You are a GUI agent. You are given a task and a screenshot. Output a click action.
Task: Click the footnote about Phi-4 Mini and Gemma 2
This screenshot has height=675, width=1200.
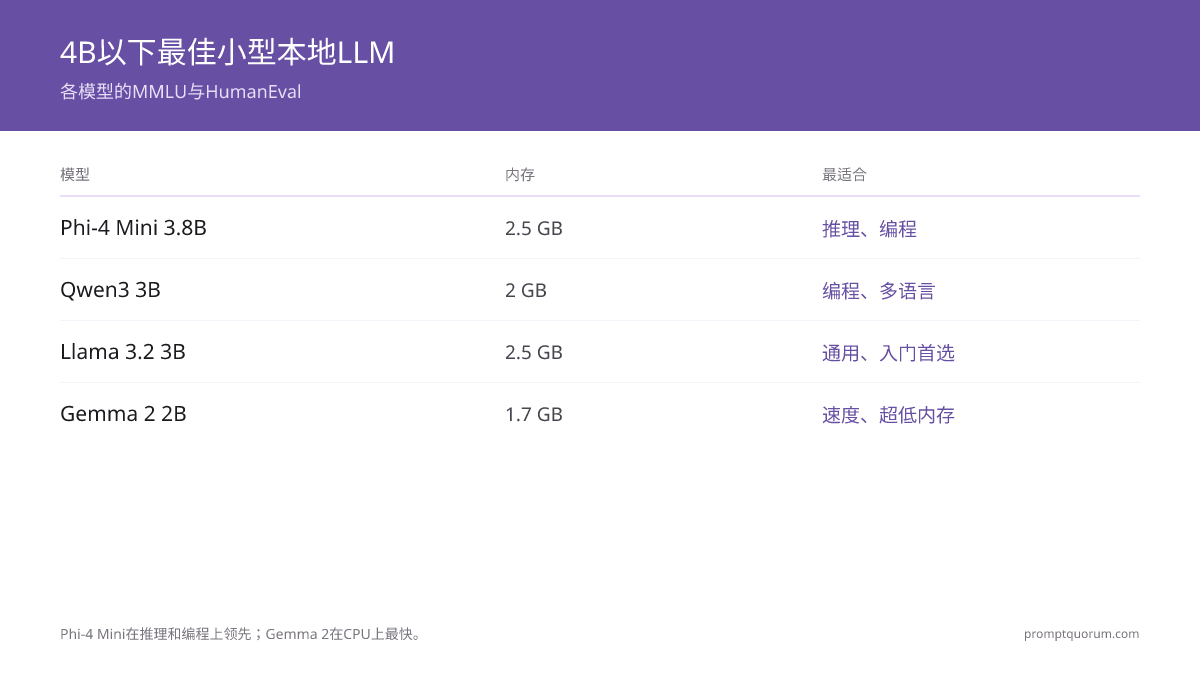click(x=243, y=634)
